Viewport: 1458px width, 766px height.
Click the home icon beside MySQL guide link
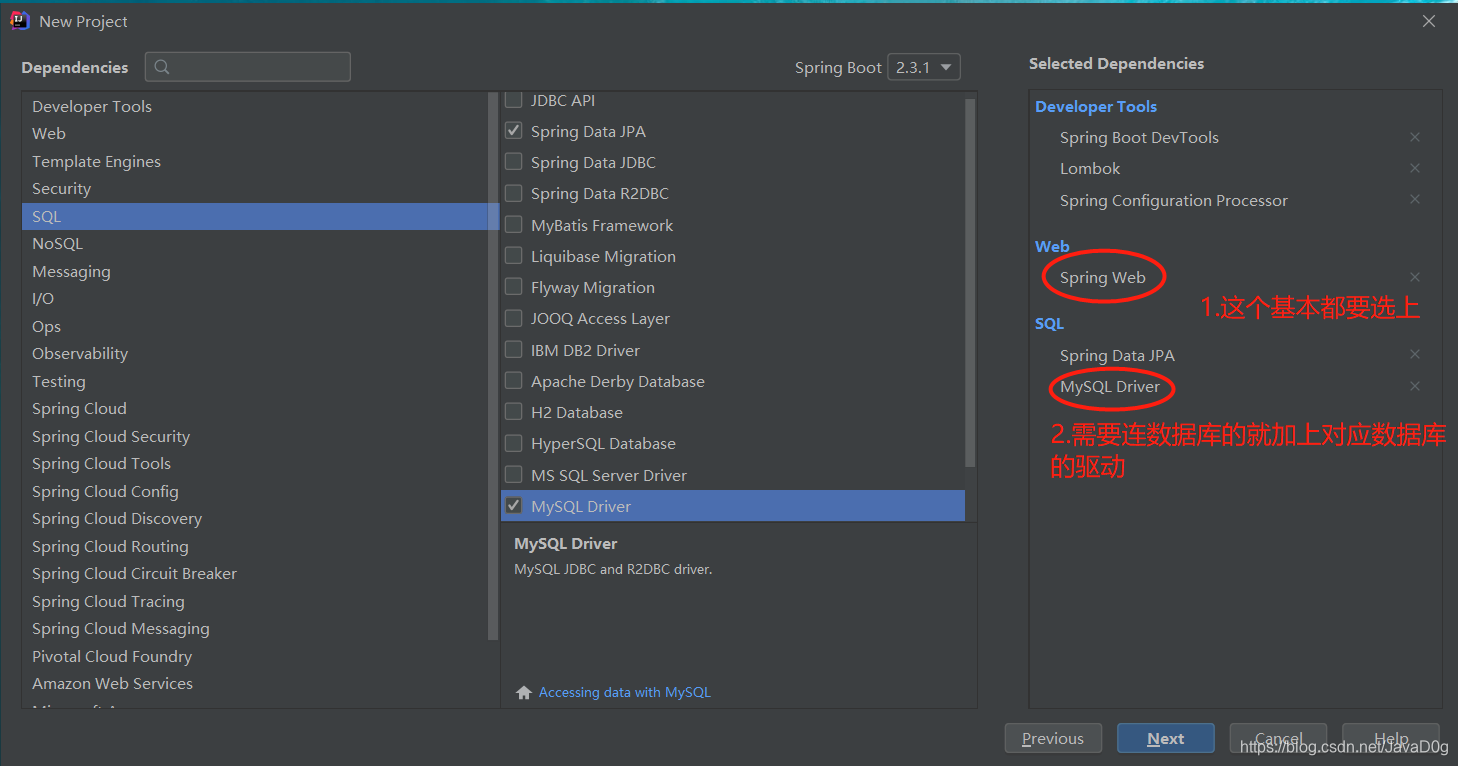[523, 692]
